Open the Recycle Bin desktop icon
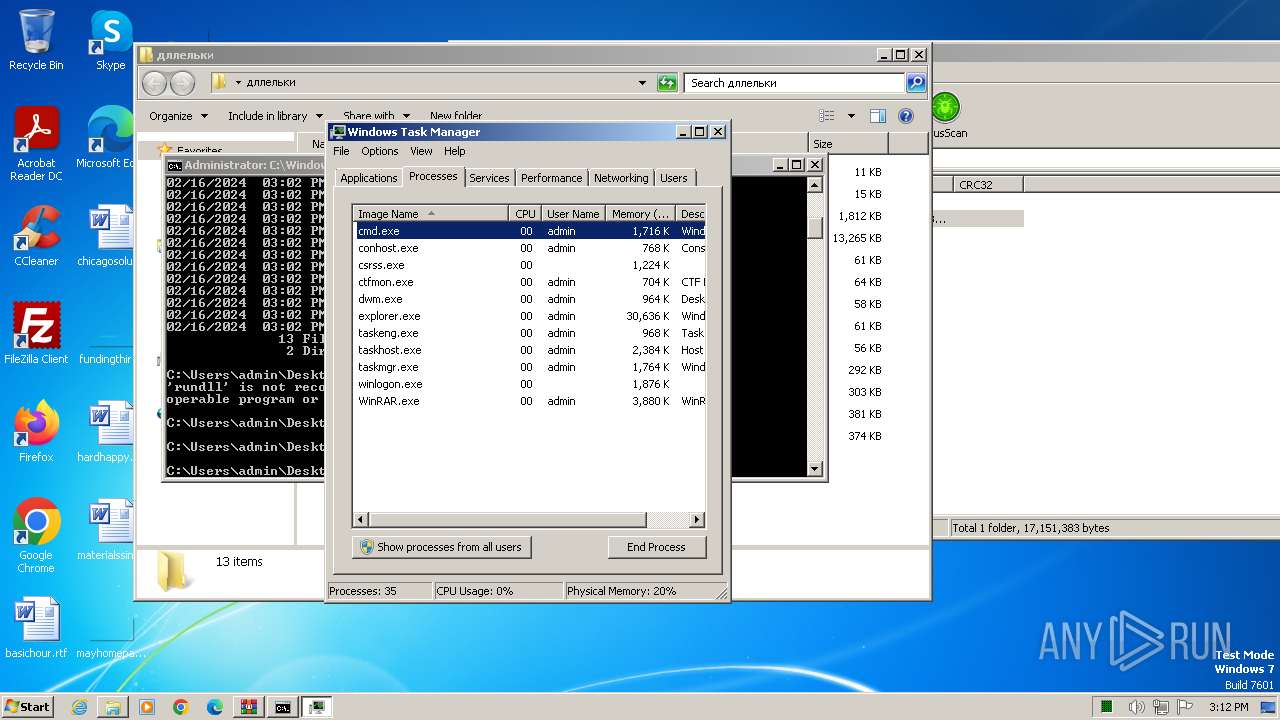Viewport: 1280px width, 720px height. (36, 40)
